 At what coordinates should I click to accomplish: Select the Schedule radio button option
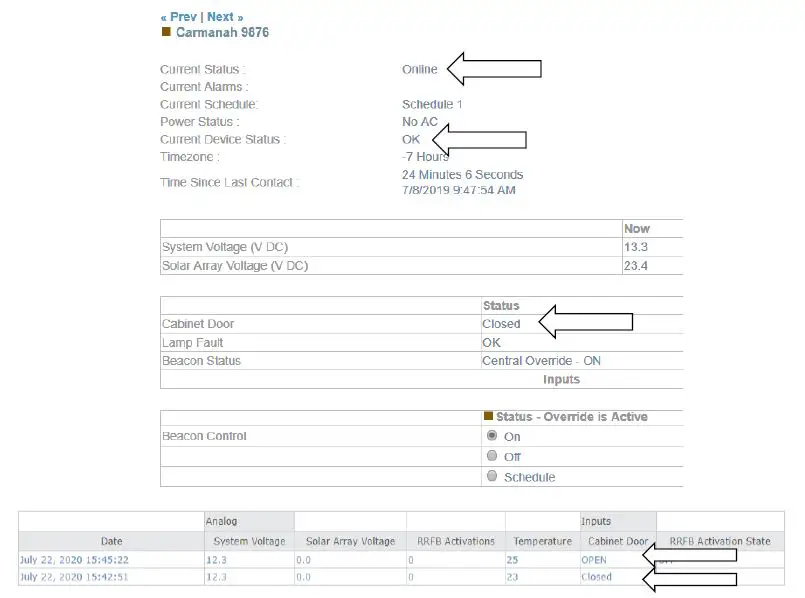pos(491,476)
